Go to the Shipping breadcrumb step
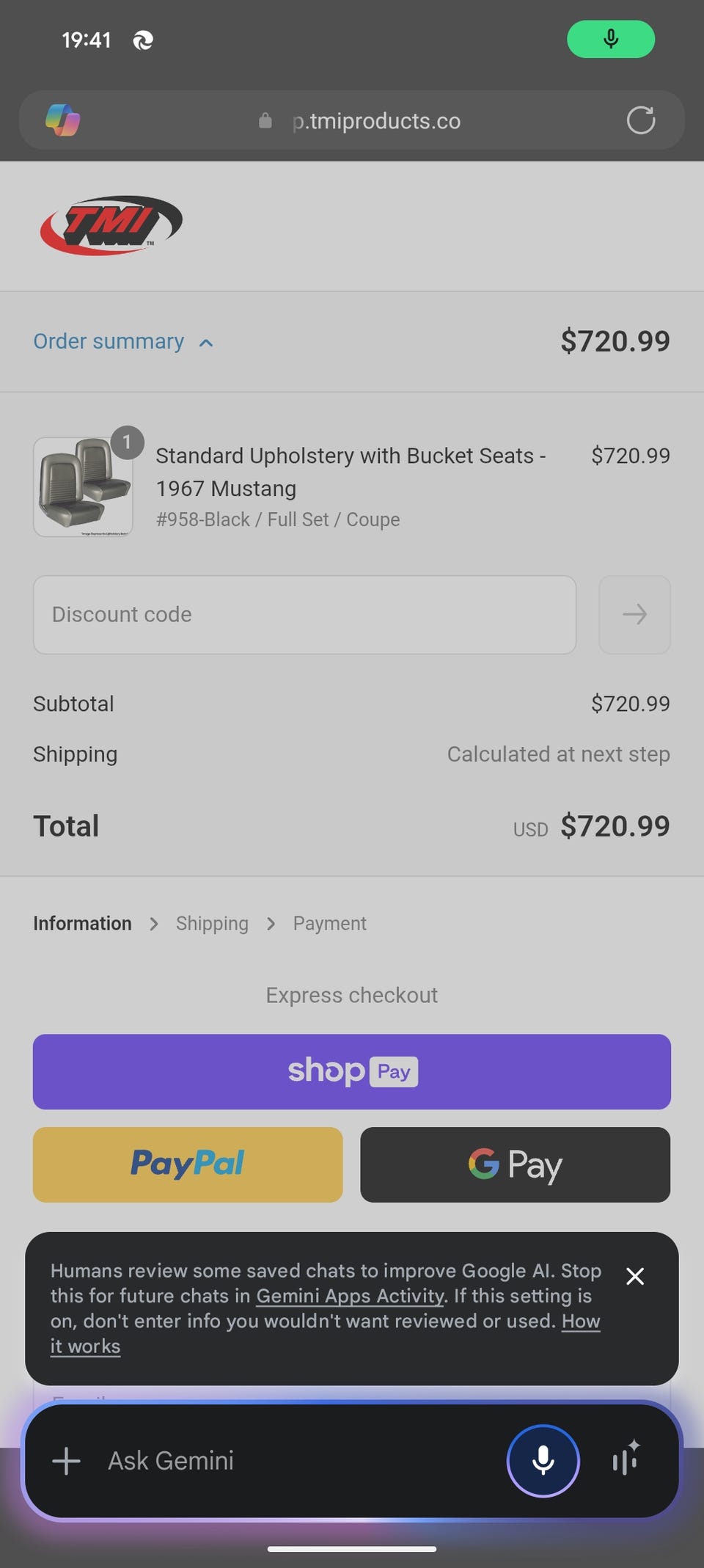The width and height of the screenshot is (704, 1568). click(x=212, y=923)
